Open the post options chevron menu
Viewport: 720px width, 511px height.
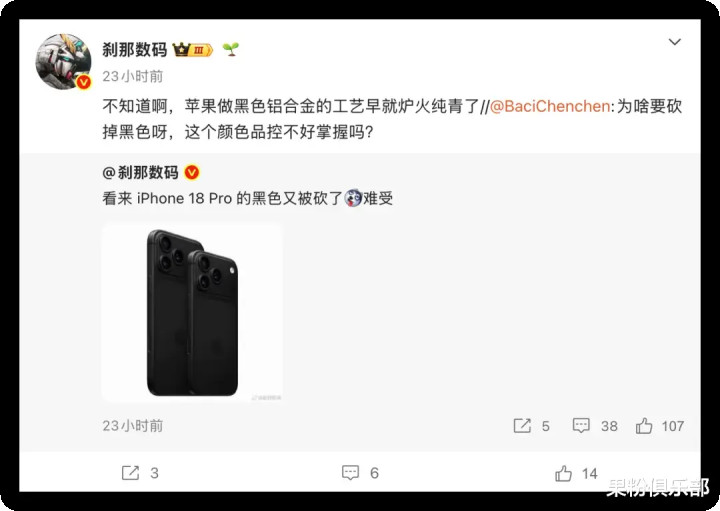click(x=674, y=42)
